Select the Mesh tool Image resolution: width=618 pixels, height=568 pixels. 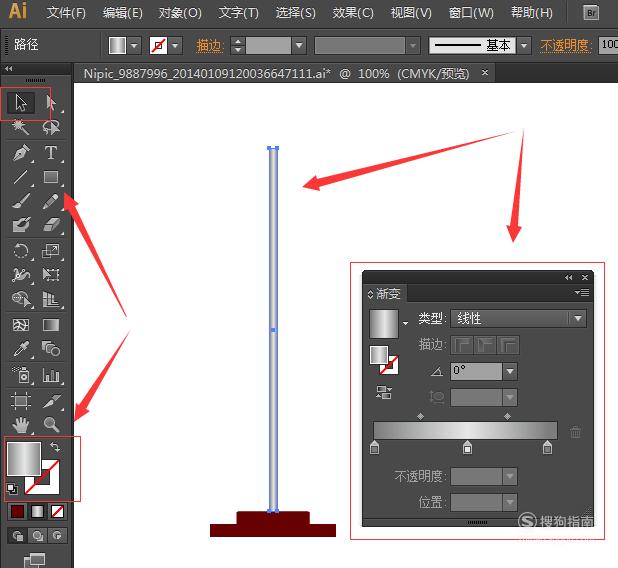point(20,325)
